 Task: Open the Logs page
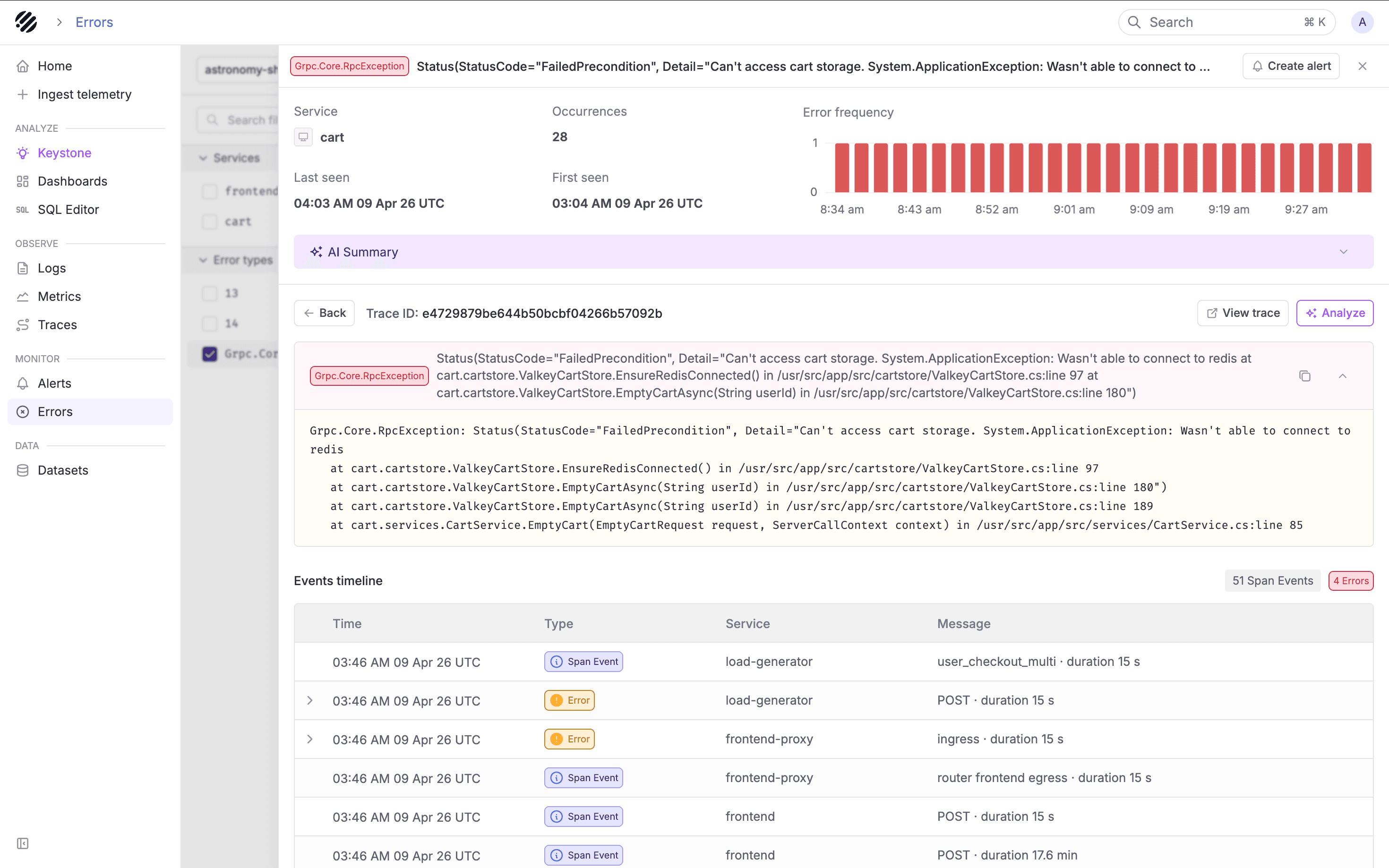point(90,268)
